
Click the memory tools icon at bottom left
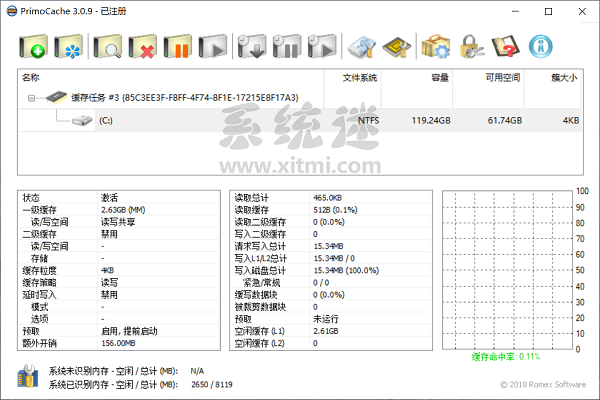pos(28,376)
